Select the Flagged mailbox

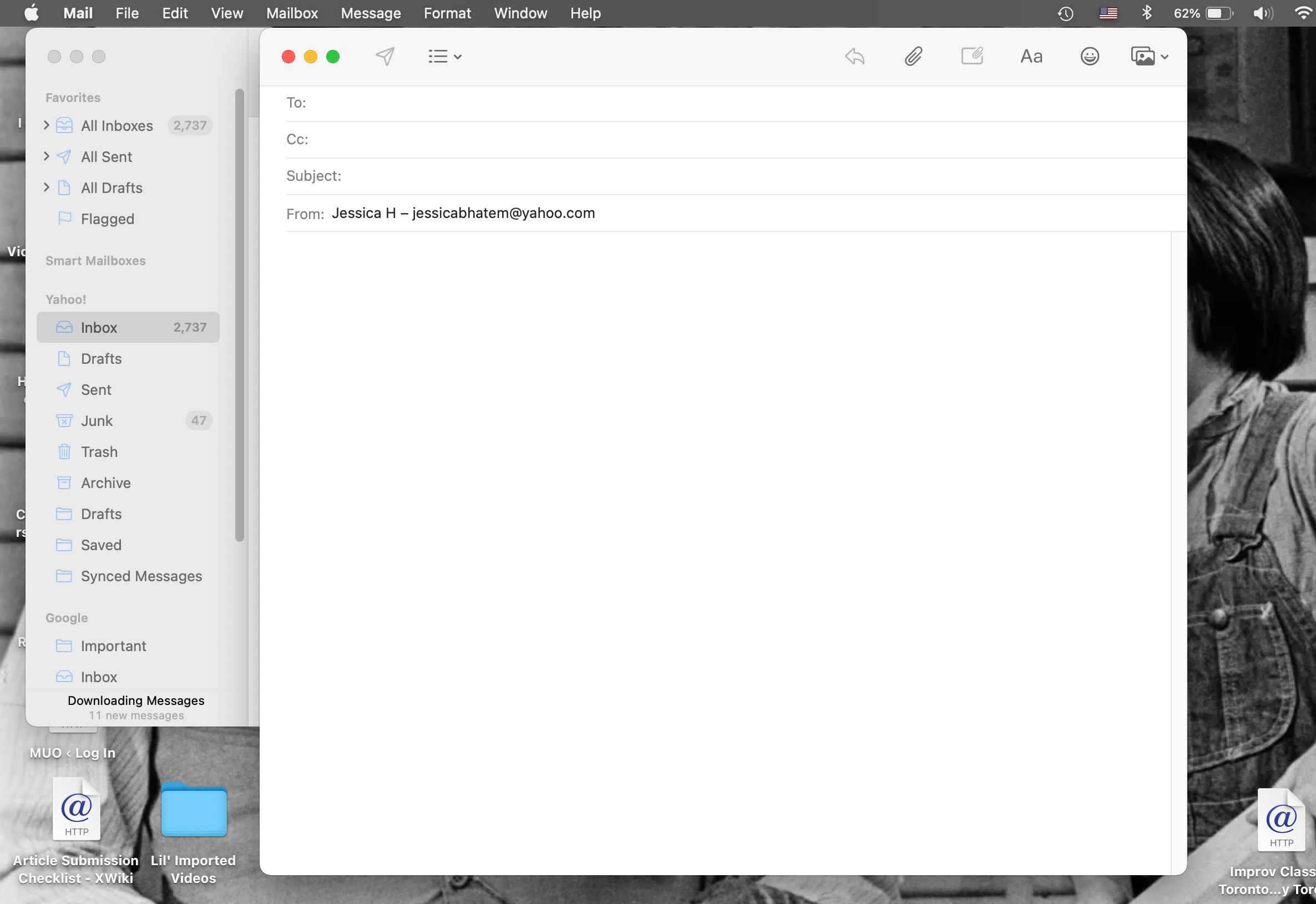pyautogui.click(x=107, y=219)
